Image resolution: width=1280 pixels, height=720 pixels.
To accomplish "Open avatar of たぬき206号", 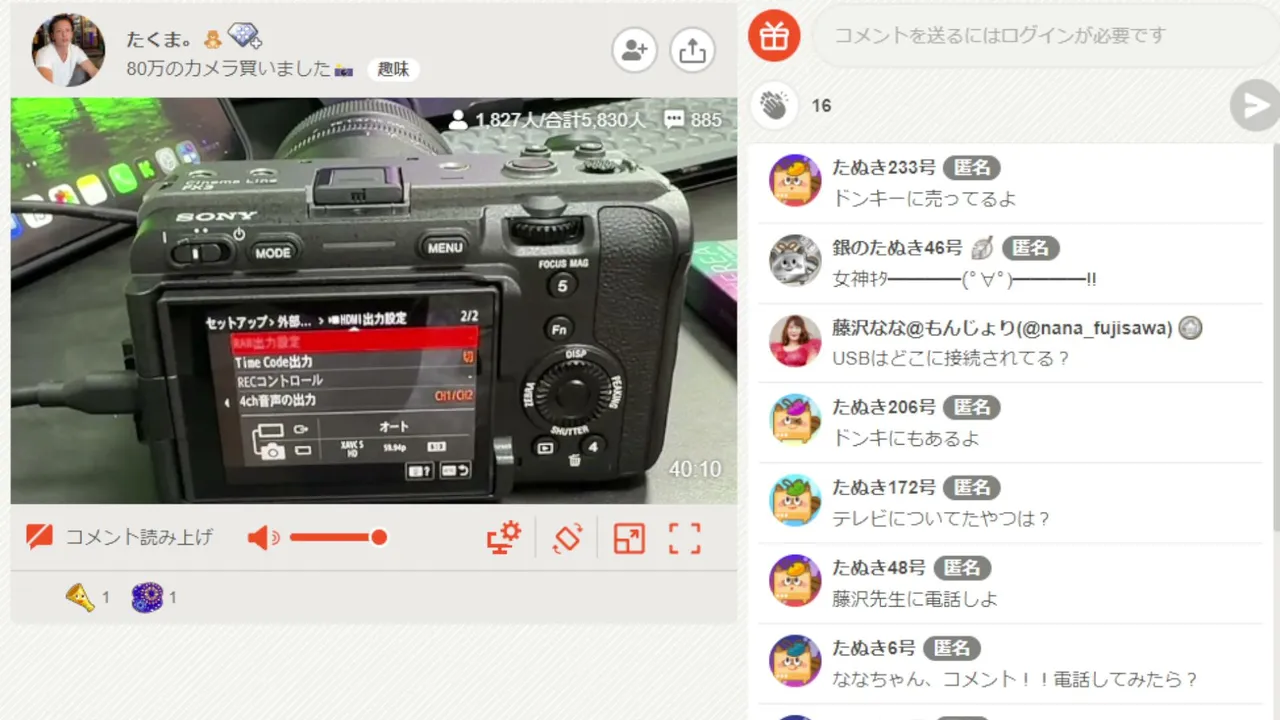I will (795, 420).
